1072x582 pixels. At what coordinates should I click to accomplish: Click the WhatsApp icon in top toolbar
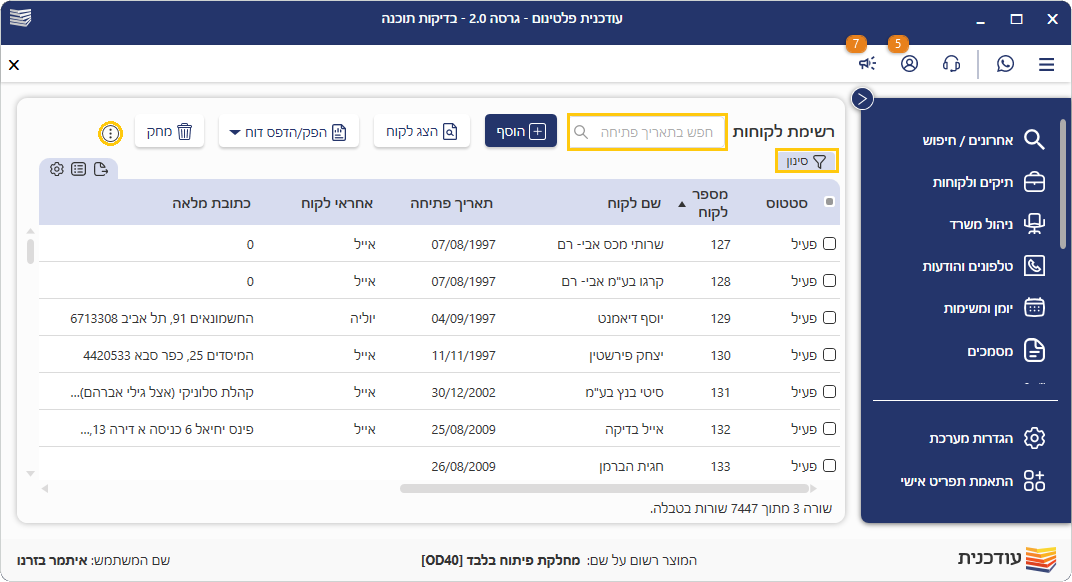click(1005, 64)
